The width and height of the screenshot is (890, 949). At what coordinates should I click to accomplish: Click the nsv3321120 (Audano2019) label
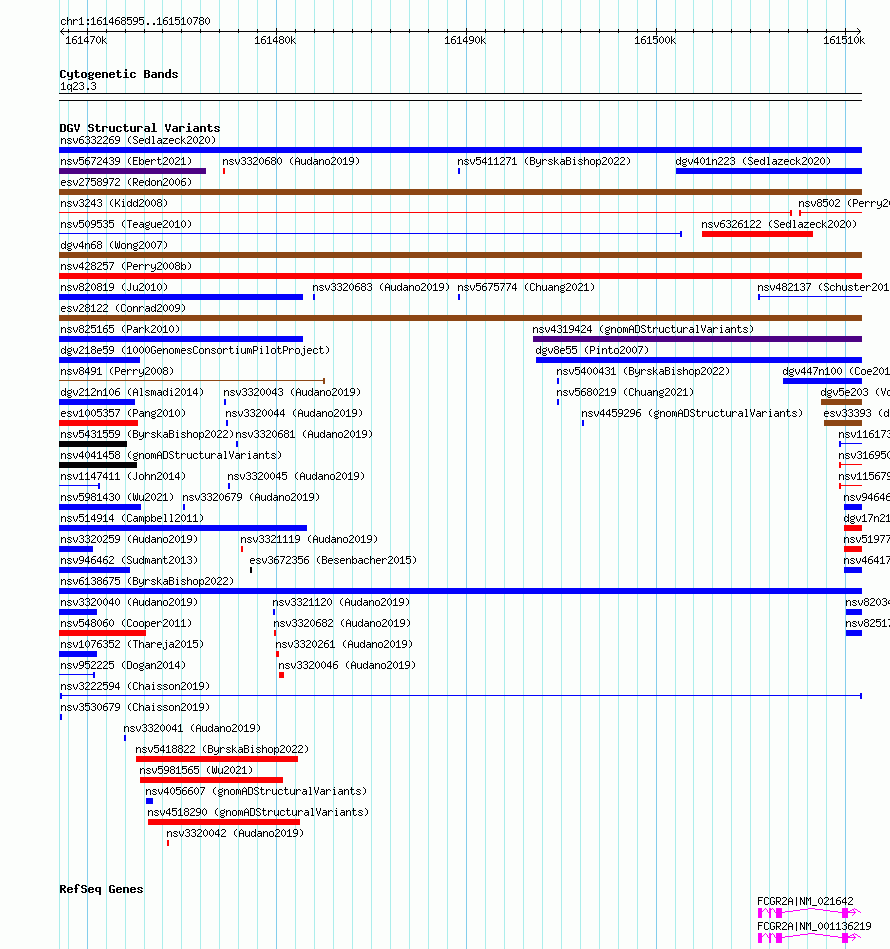[341, 602]
